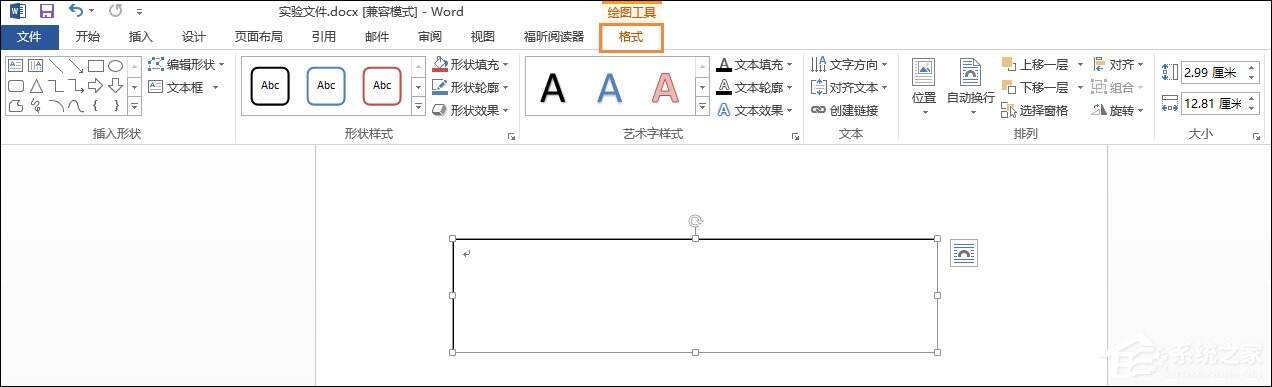Apply the blue outline Abc shape style

click(x=326, y=86)
